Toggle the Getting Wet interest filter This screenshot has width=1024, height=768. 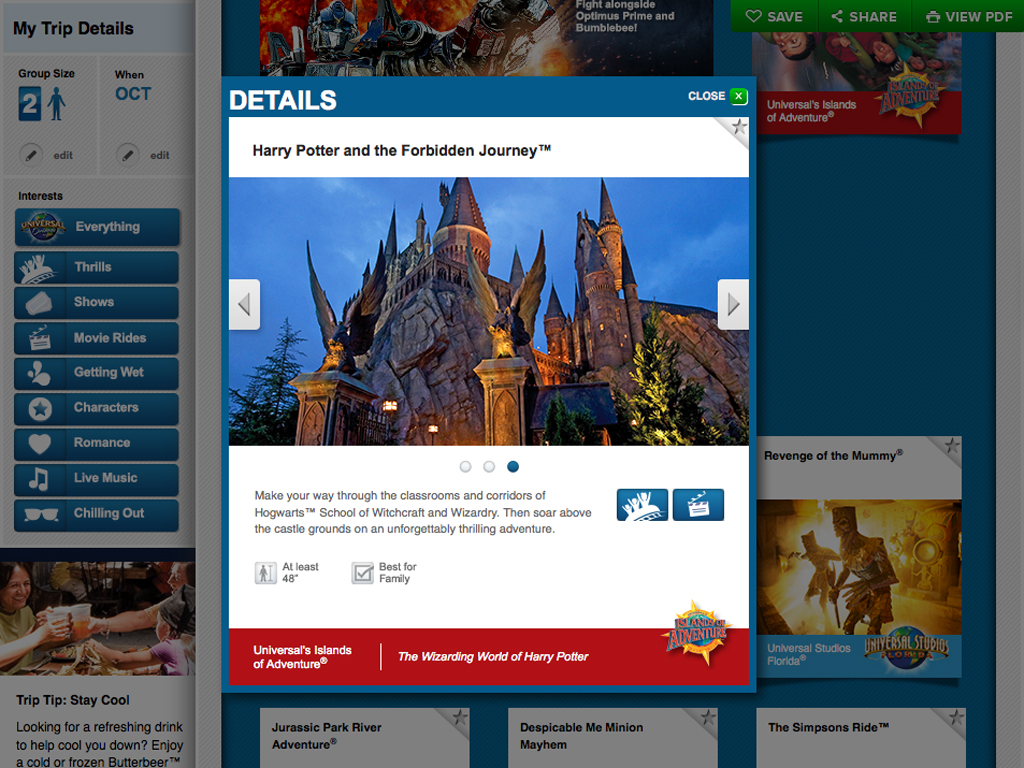click(x=97, y=372)
